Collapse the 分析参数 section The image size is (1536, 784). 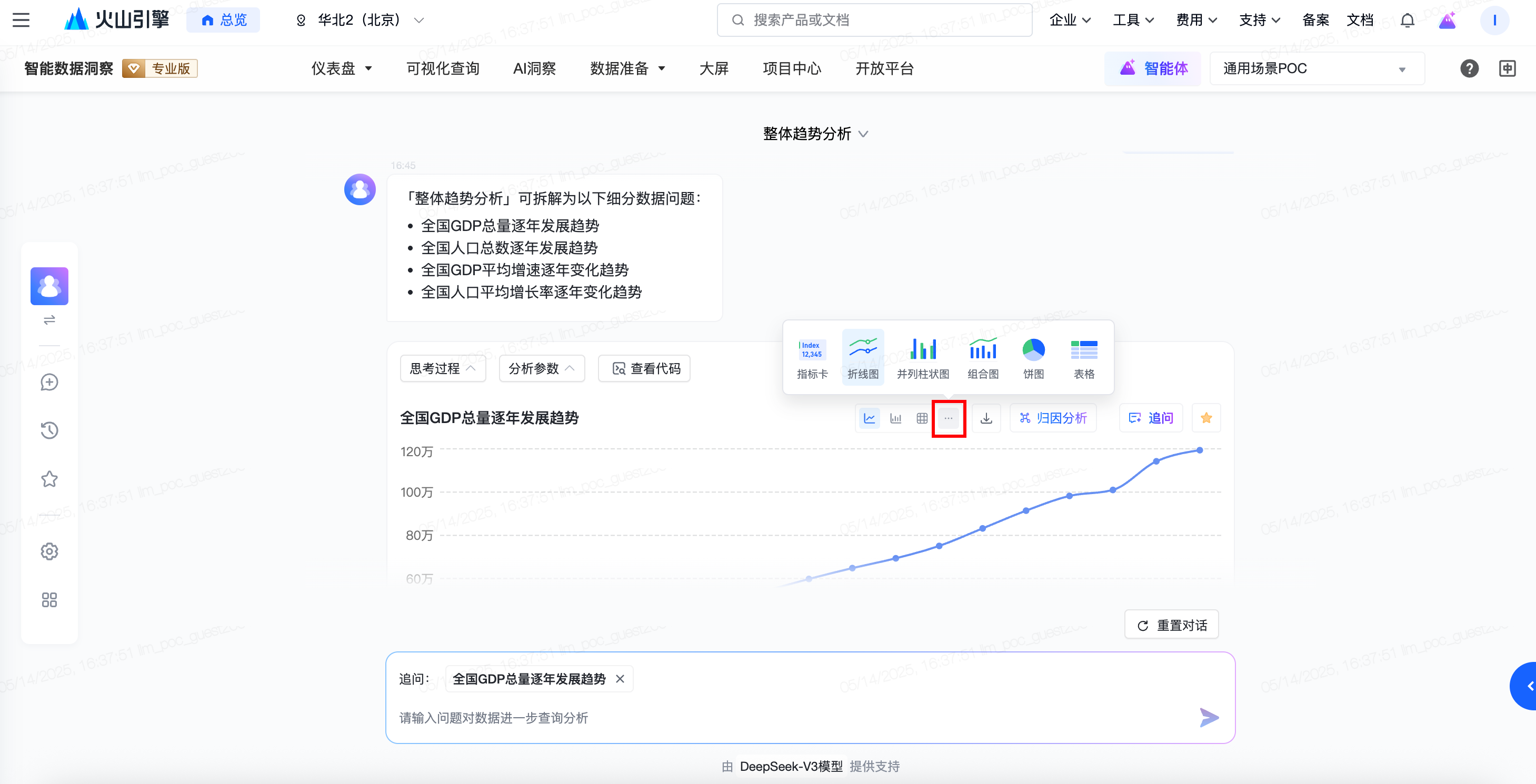(x=542, y=368)
